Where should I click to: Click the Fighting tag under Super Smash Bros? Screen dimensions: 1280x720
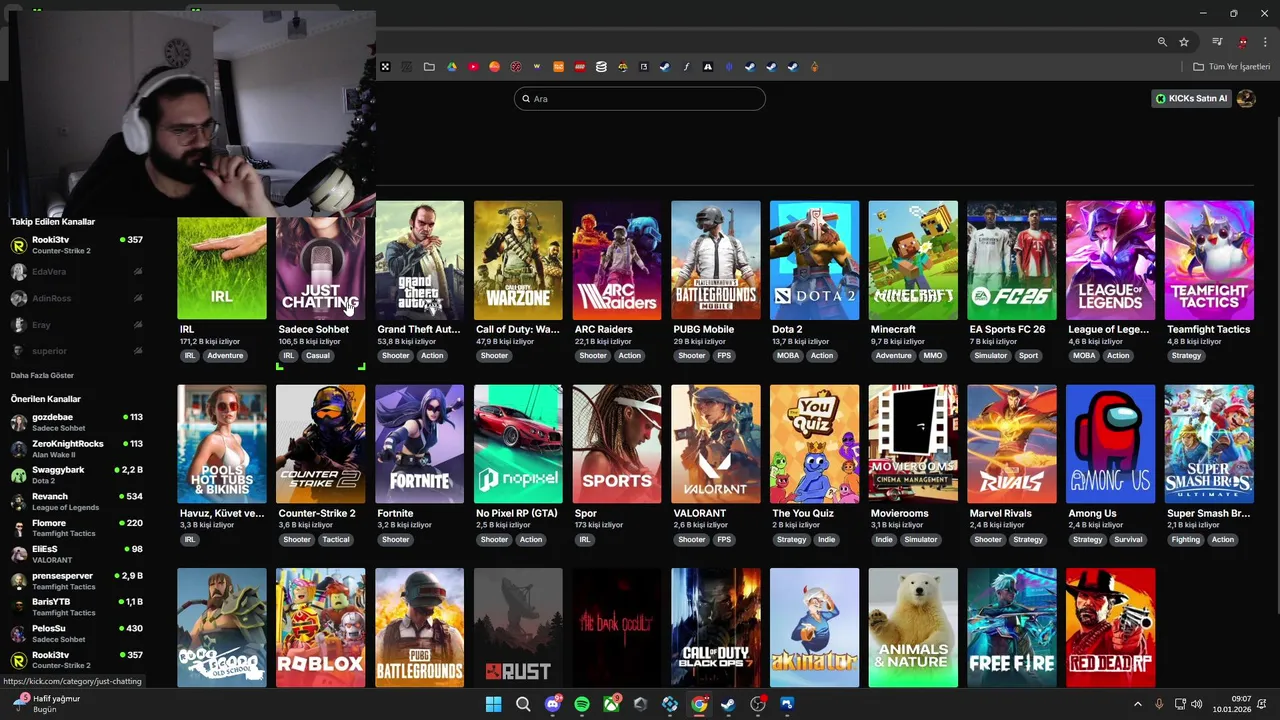[x=1186, y=540]
